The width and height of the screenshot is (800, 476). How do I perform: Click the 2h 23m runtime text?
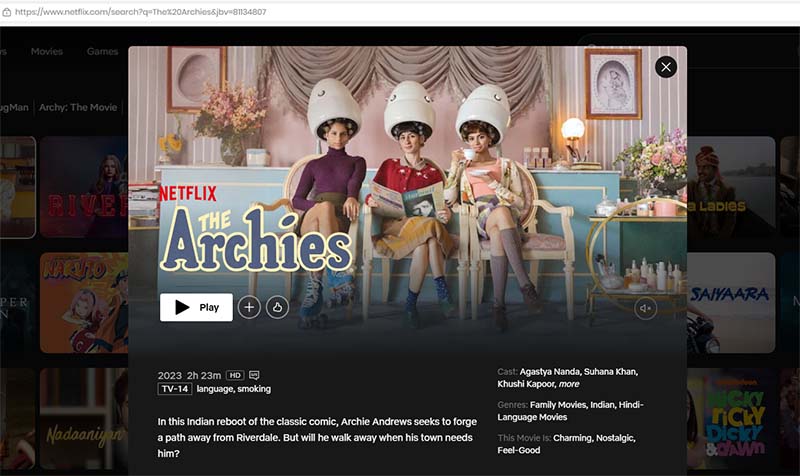tap(204, 375)
